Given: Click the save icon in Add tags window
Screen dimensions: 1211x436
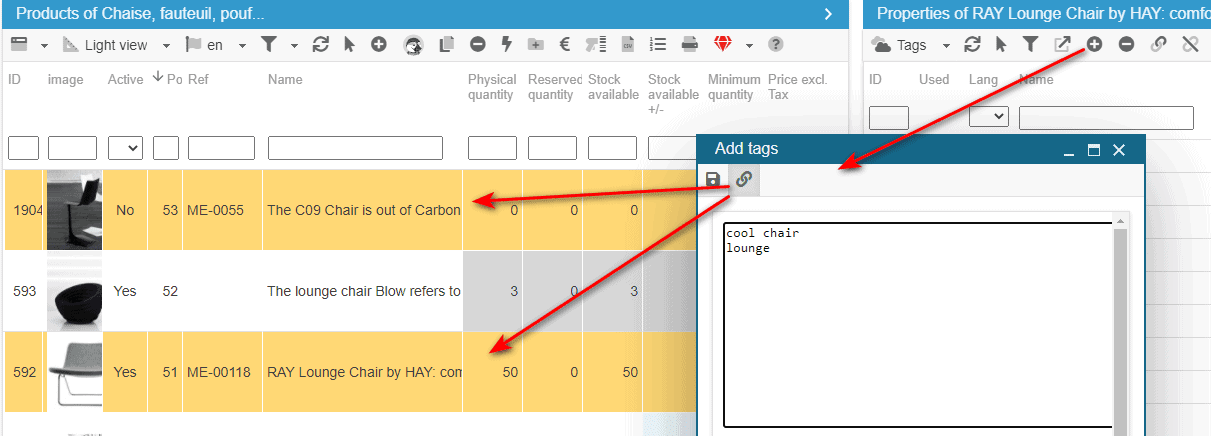Looking at the screenshot, I should [x=713, y=180].
